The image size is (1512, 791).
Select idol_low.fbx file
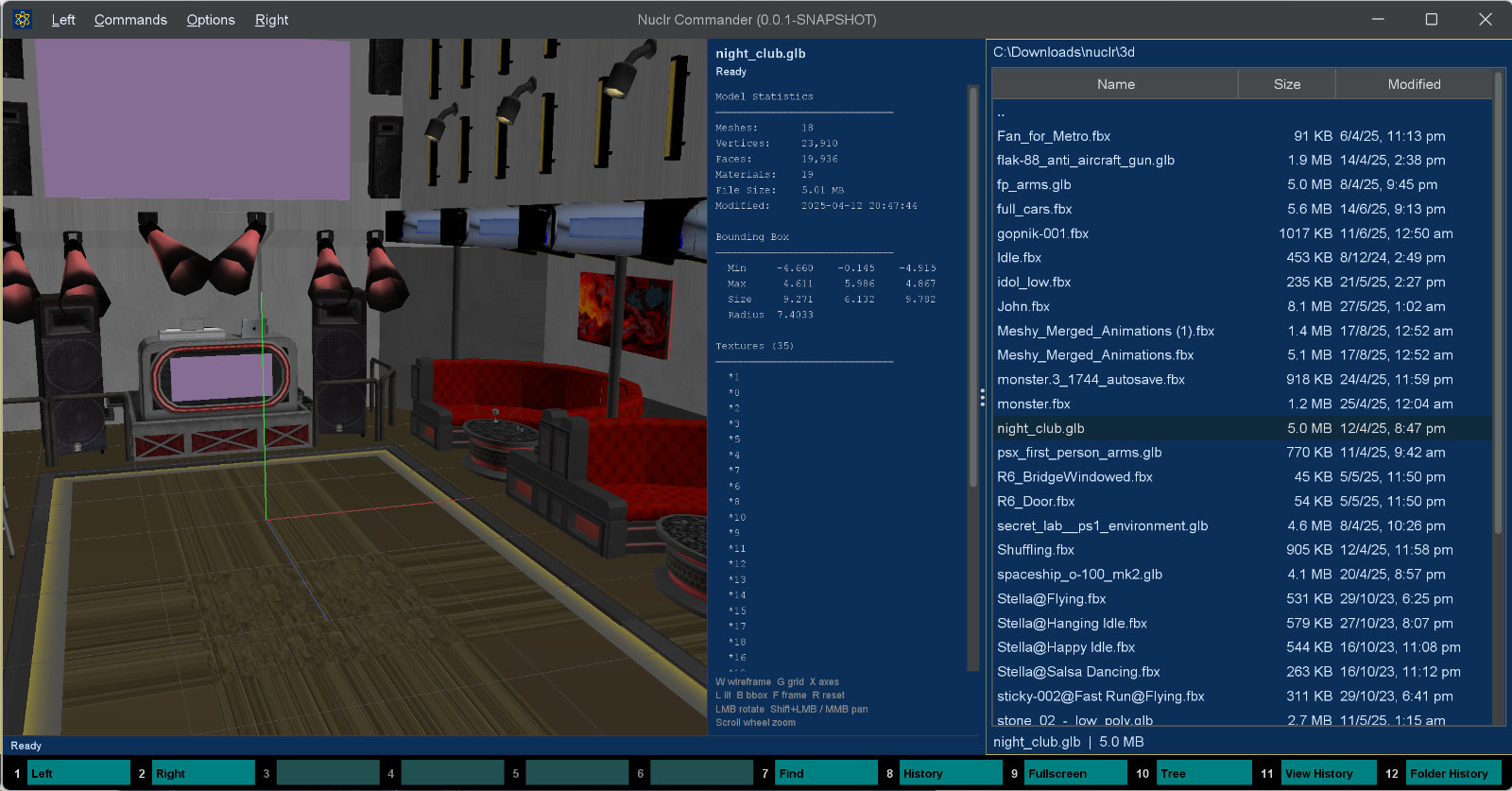click(1243, 283)
